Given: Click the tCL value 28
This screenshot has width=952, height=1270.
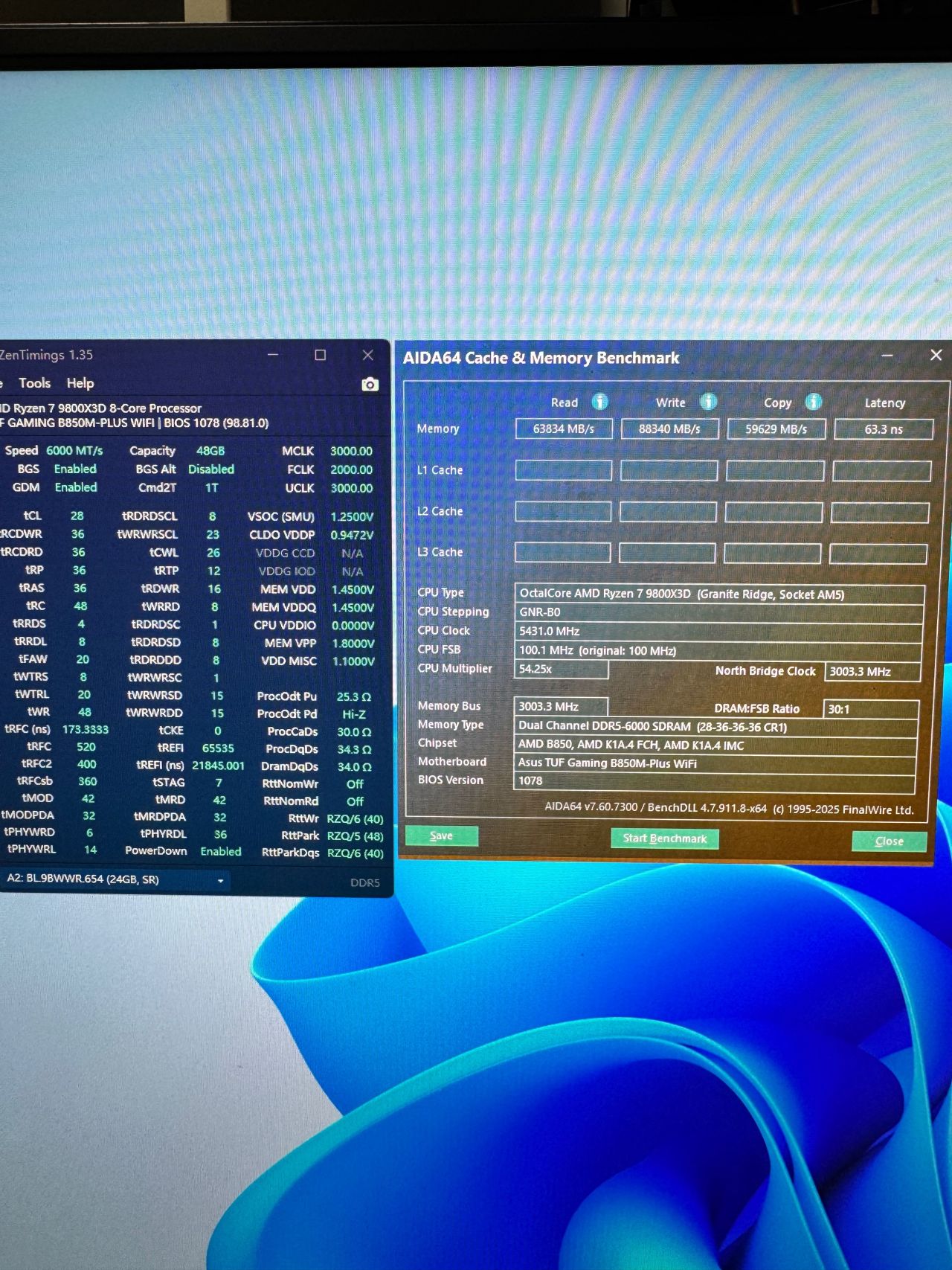Looking at the screenshot, I should click(77, 516).
